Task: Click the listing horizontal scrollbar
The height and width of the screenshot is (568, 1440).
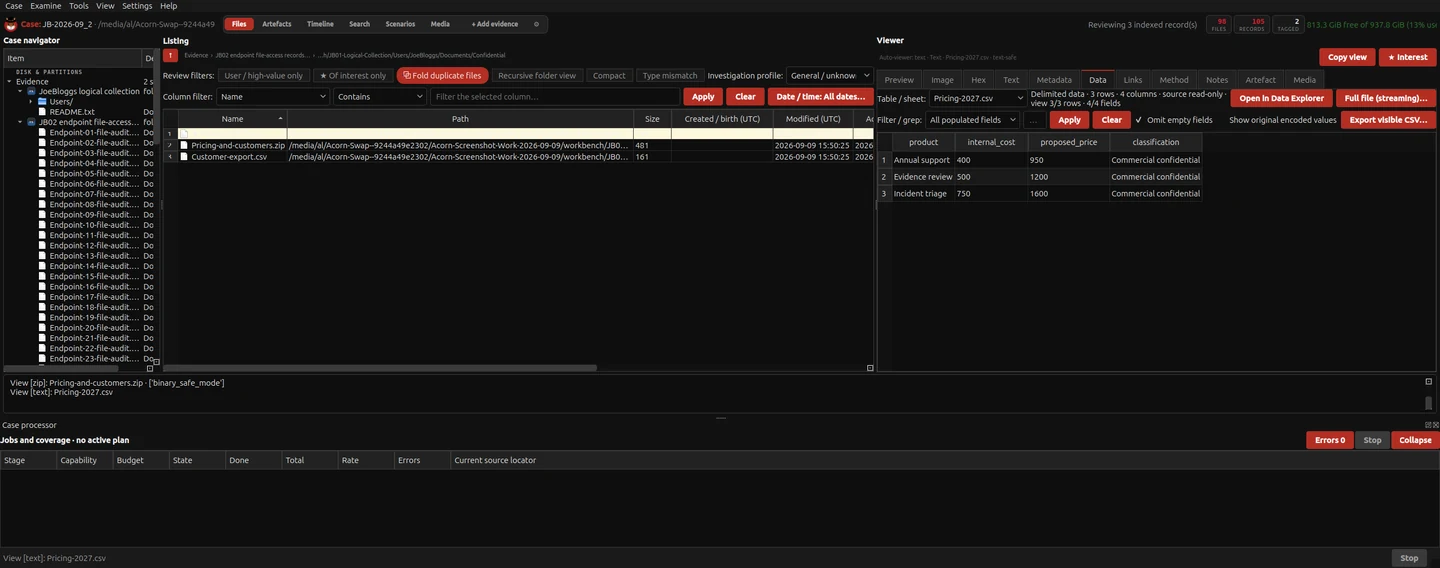Action: click(380, 368)
